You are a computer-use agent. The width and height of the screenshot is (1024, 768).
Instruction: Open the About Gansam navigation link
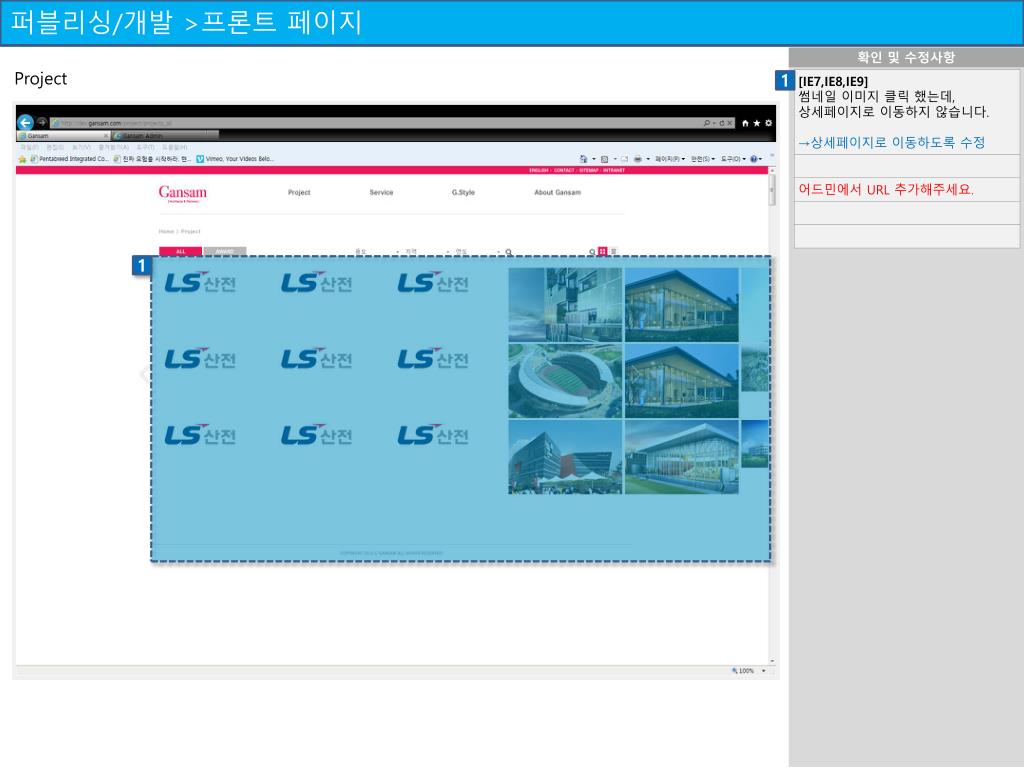[558, 193]
